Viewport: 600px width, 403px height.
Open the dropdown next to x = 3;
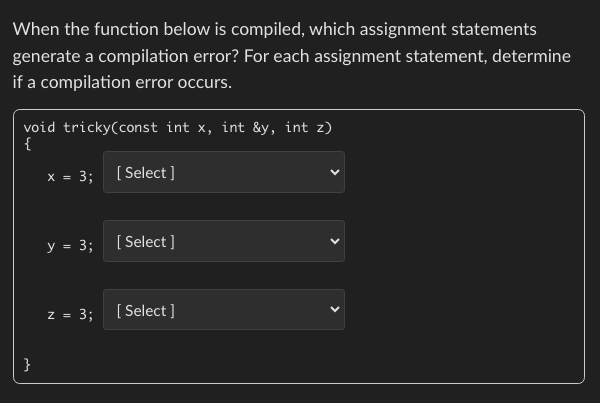[x=224, y=172]
